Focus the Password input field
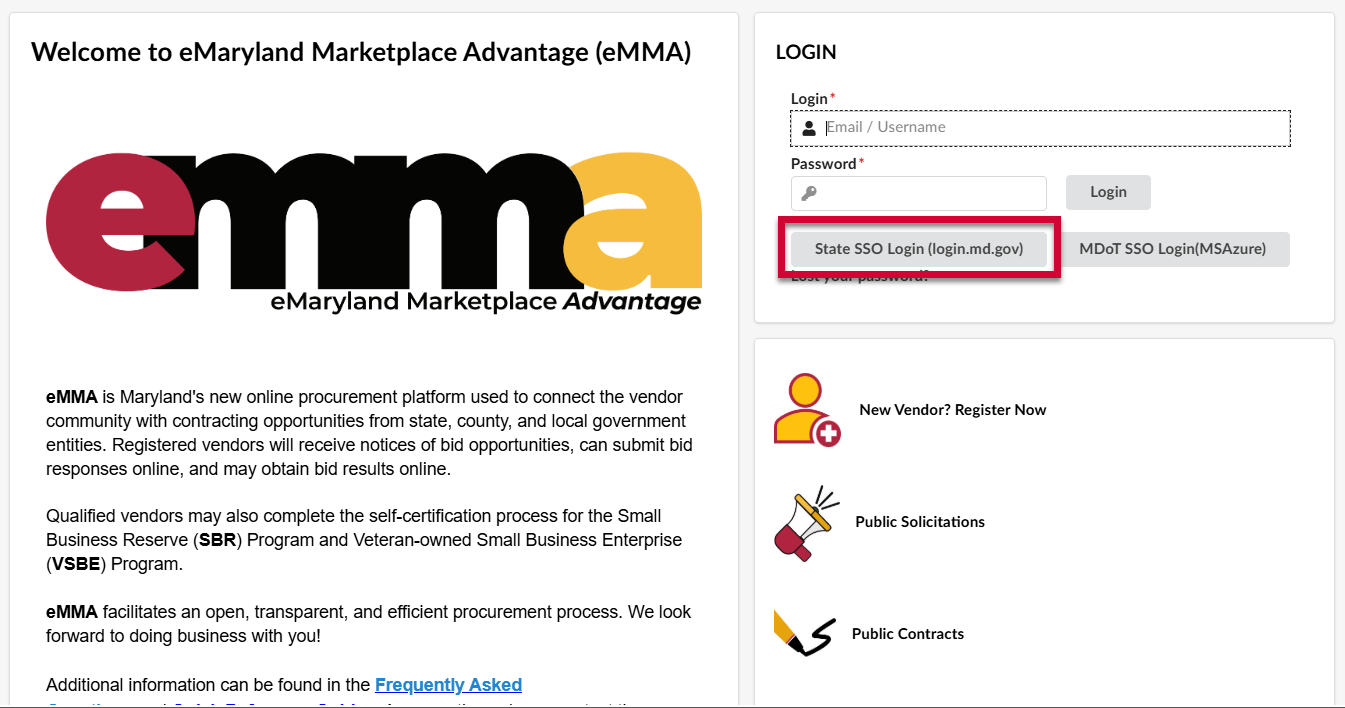1345x708 pixels. [x=919, y=193]
